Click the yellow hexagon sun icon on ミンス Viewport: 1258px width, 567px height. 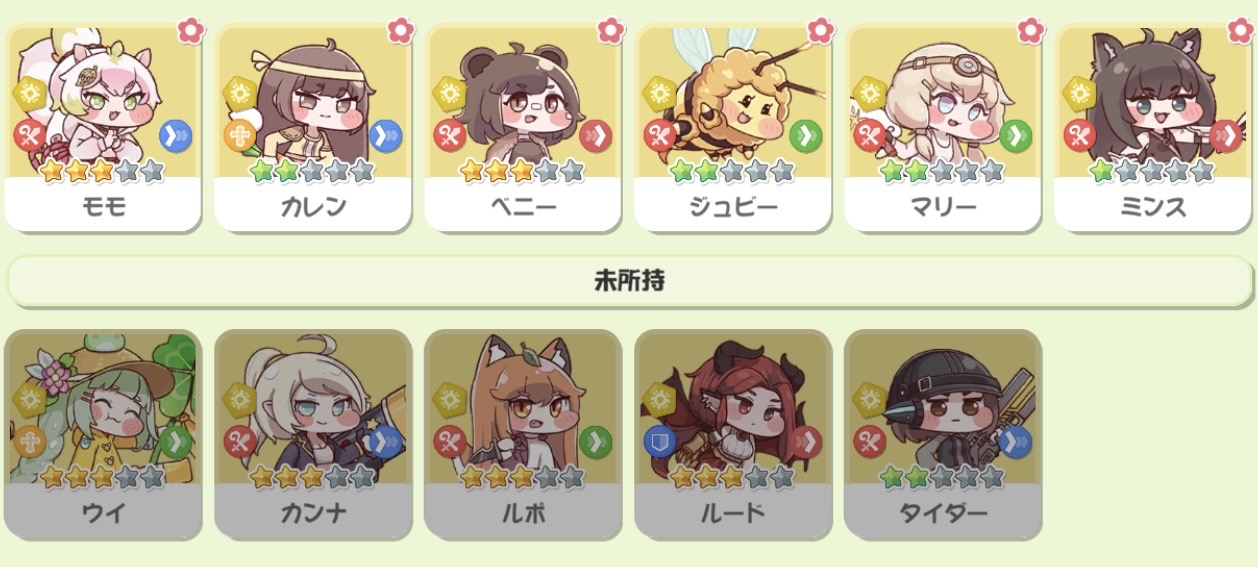(1079, 94)
